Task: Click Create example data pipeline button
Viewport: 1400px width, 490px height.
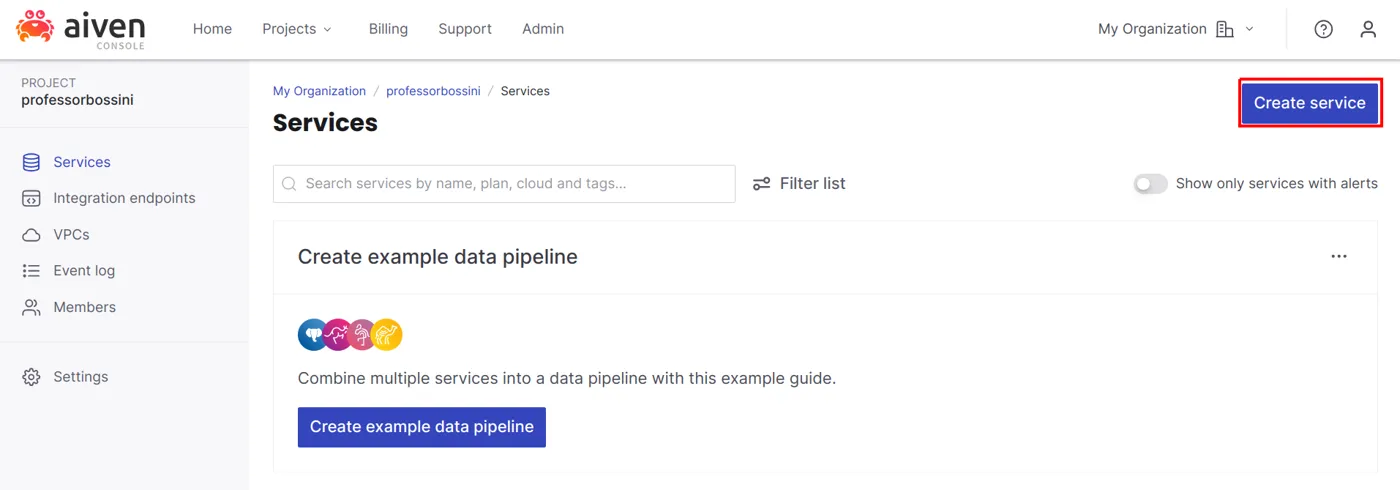Action: (422, 427)
